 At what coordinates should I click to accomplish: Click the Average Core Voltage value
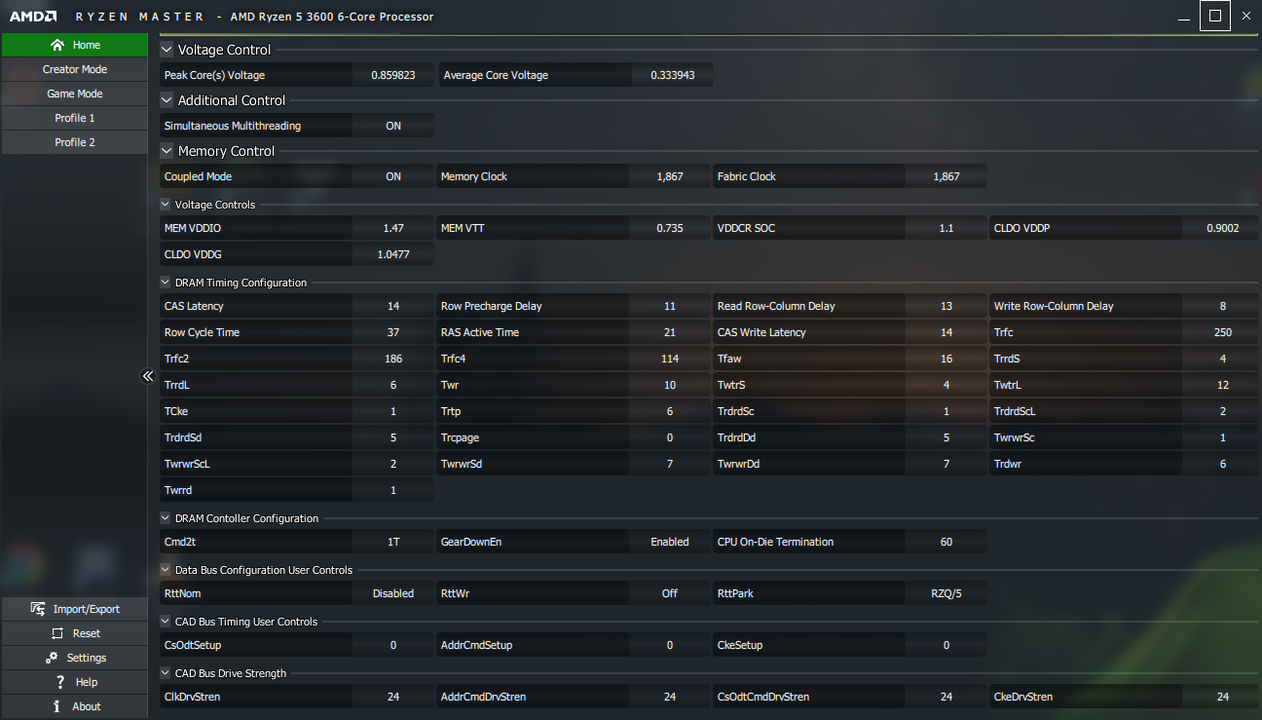[672, 75]
